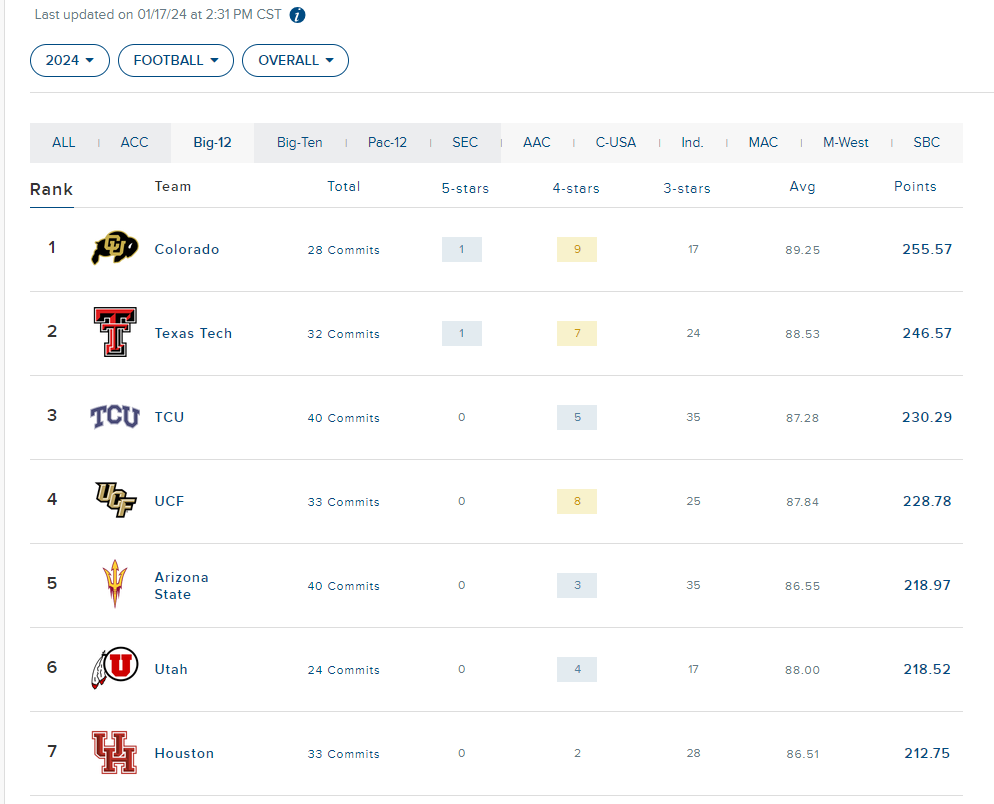The height and width of the screenshot is (804, 994).
Task: Open Colorado's 28 Commits link
Action: [344, 250]
